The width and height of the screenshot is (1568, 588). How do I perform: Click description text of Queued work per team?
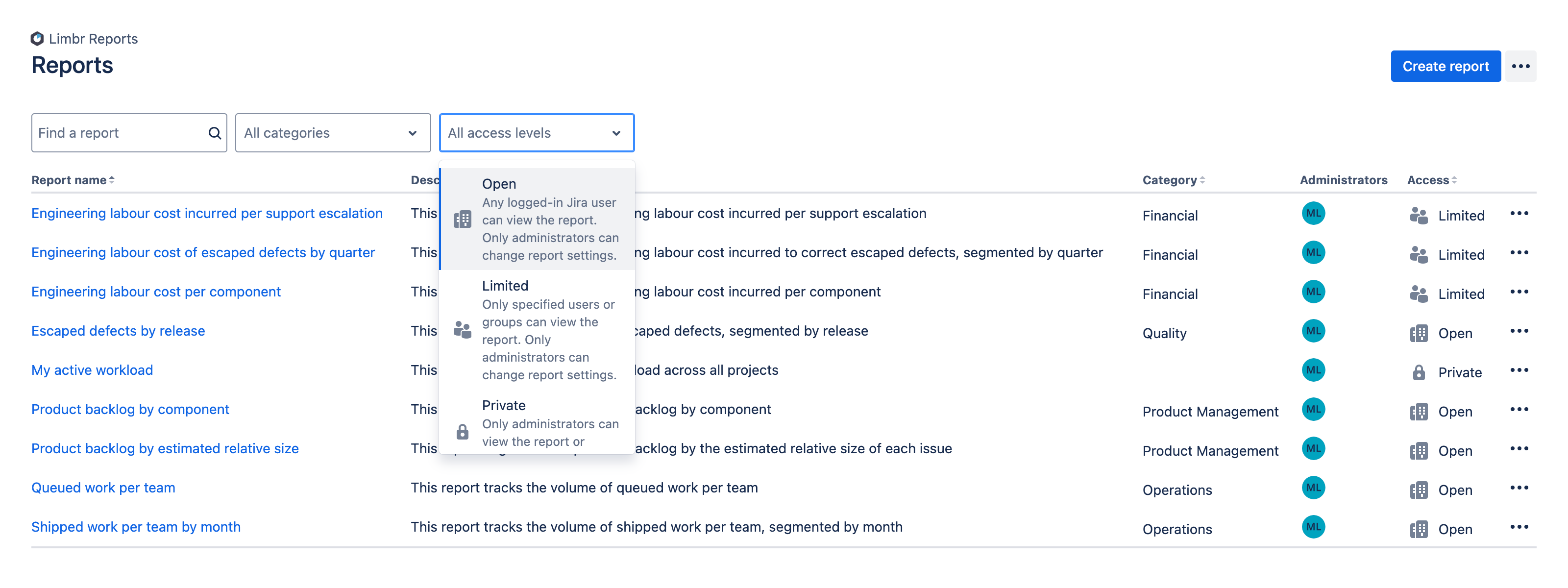pyautogui.click(x=584, y=488)
